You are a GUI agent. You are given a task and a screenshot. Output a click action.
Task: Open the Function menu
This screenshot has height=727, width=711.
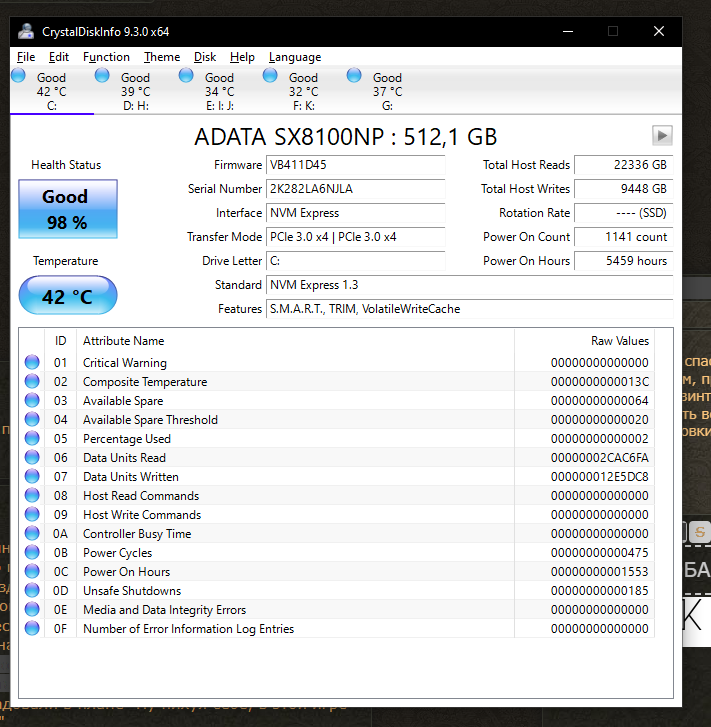pyautogui.click(x=106, y=57)
